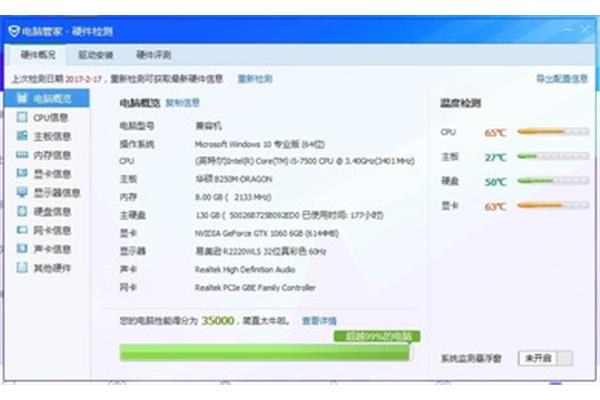Select the NVIDIA GeForce GTX 1060 6GB text
Viewport: 600px width, 400px height.
point(267,233)
